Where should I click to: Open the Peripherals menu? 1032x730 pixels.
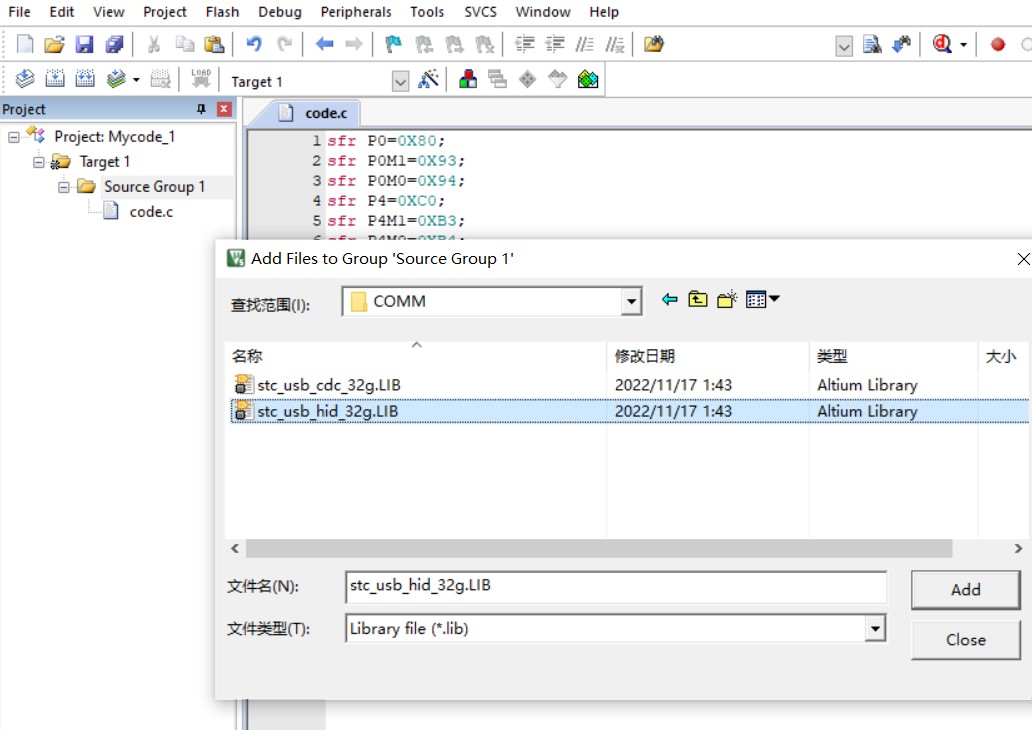[x=356, y=12]
